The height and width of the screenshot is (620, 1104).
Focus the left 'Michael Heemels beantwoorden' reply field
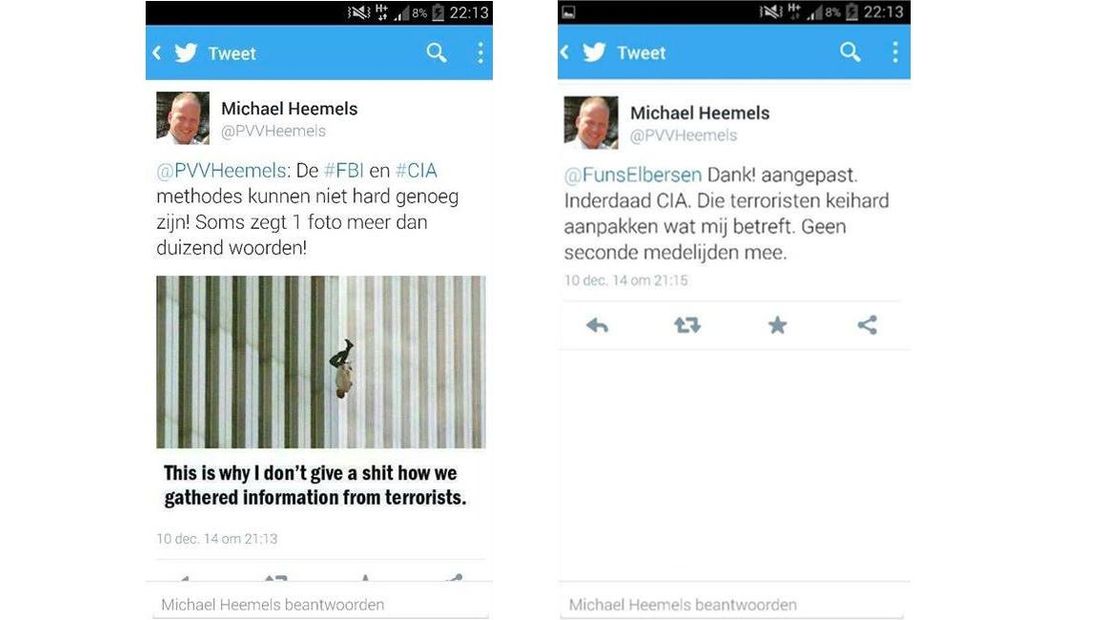320,605
